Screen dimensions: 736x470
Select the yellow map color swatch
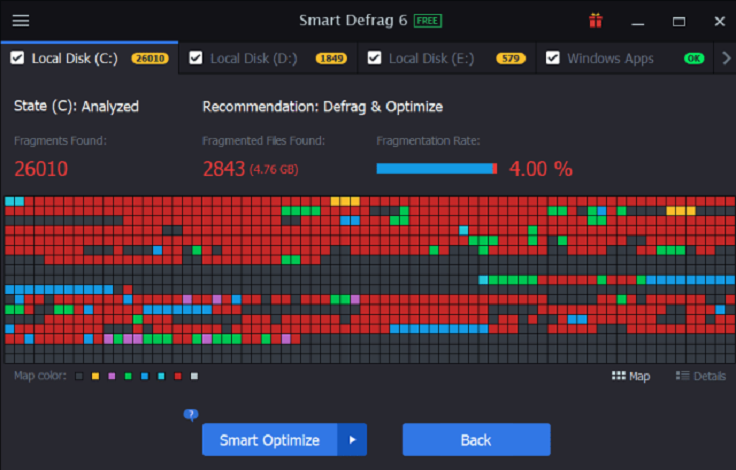95,376
